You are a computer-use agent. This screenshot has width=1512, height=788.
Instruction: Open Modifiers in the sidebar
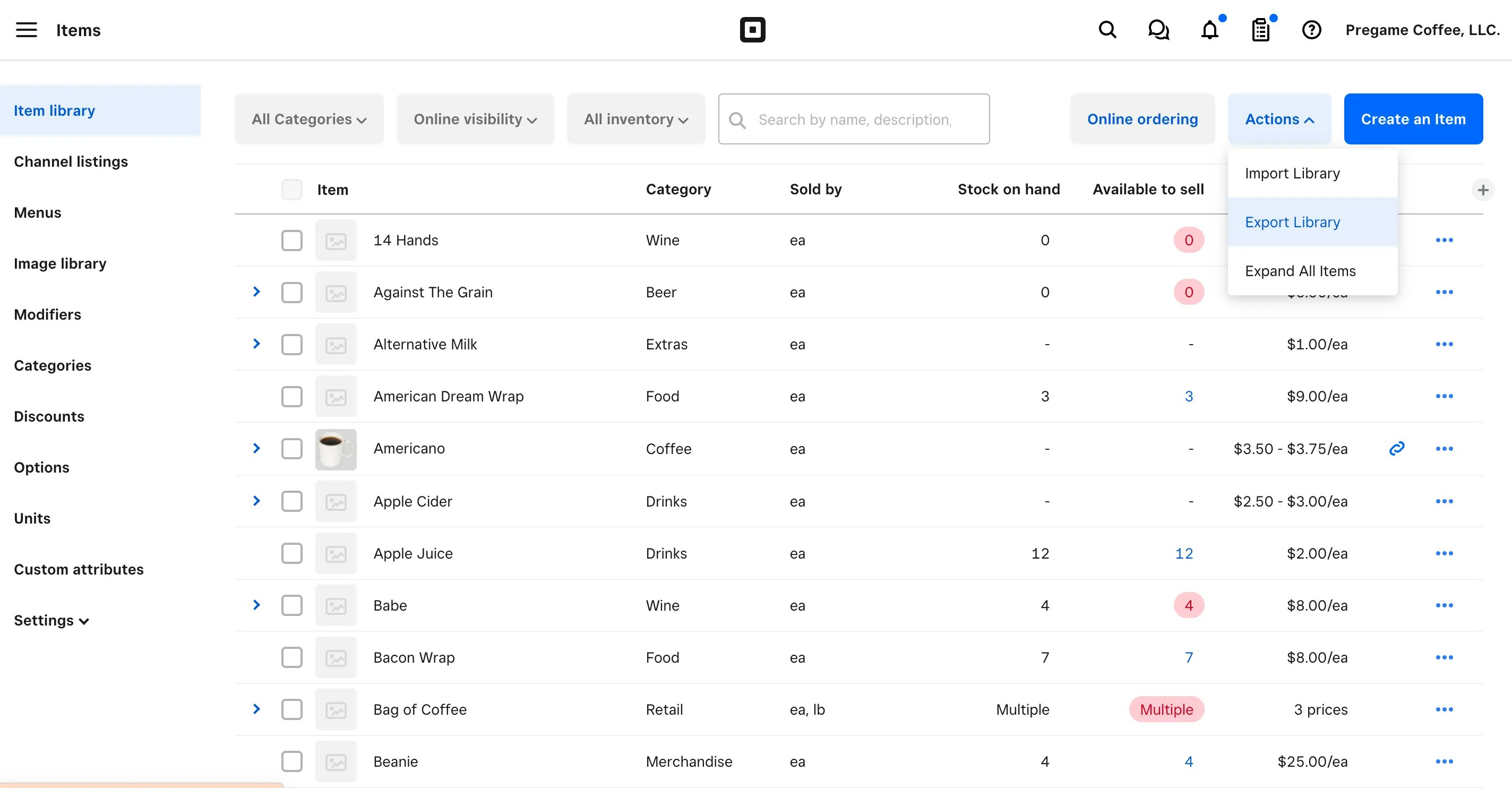coord(48,315)
